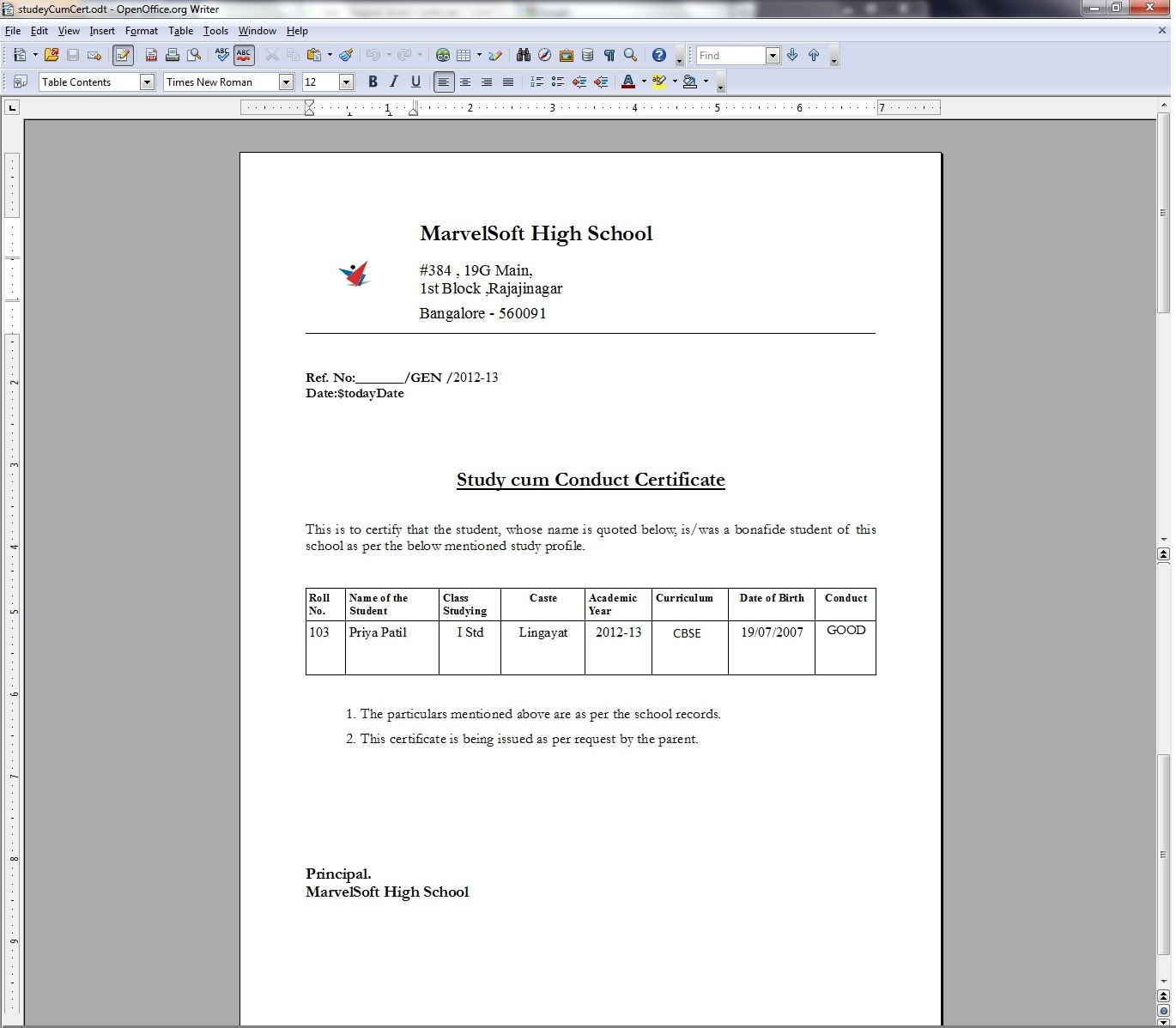Open the Gallery picture icon
This screenshot has height=1028, width=1176.
coord(566,56)
